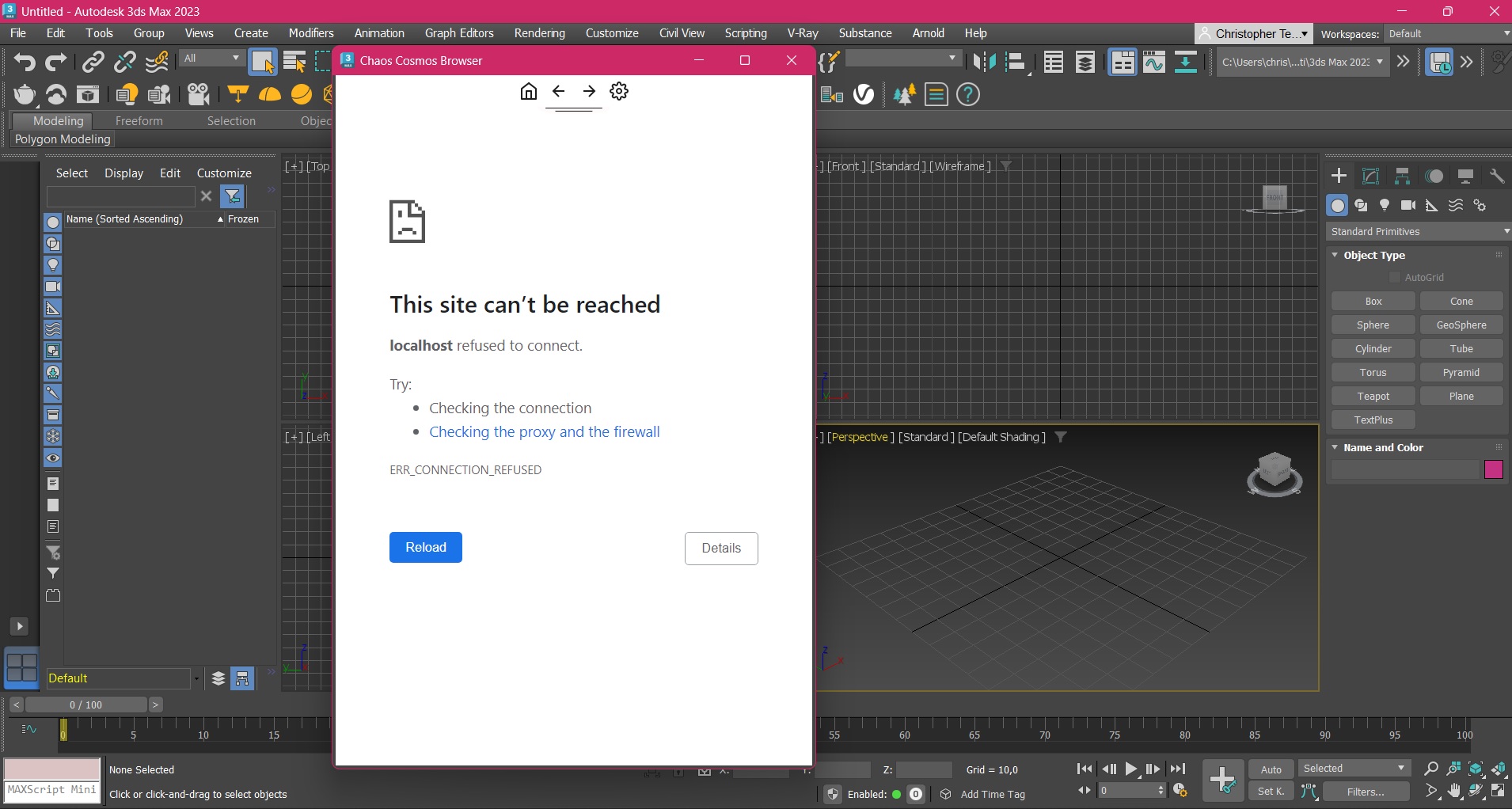
Task: Open the Hierarchy command panel tab
Action: pos(1403,176)
